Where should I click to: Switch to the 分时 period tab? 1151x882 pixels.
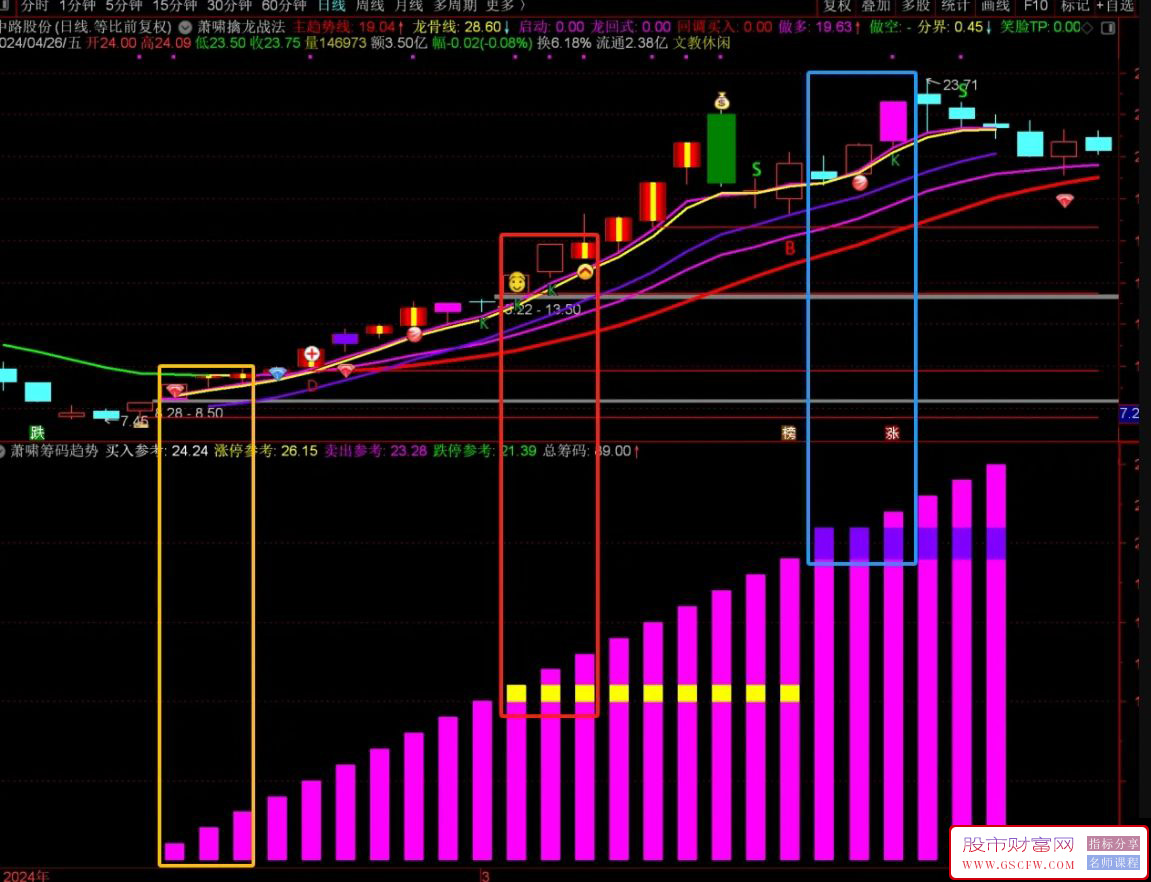coord(35,6)
